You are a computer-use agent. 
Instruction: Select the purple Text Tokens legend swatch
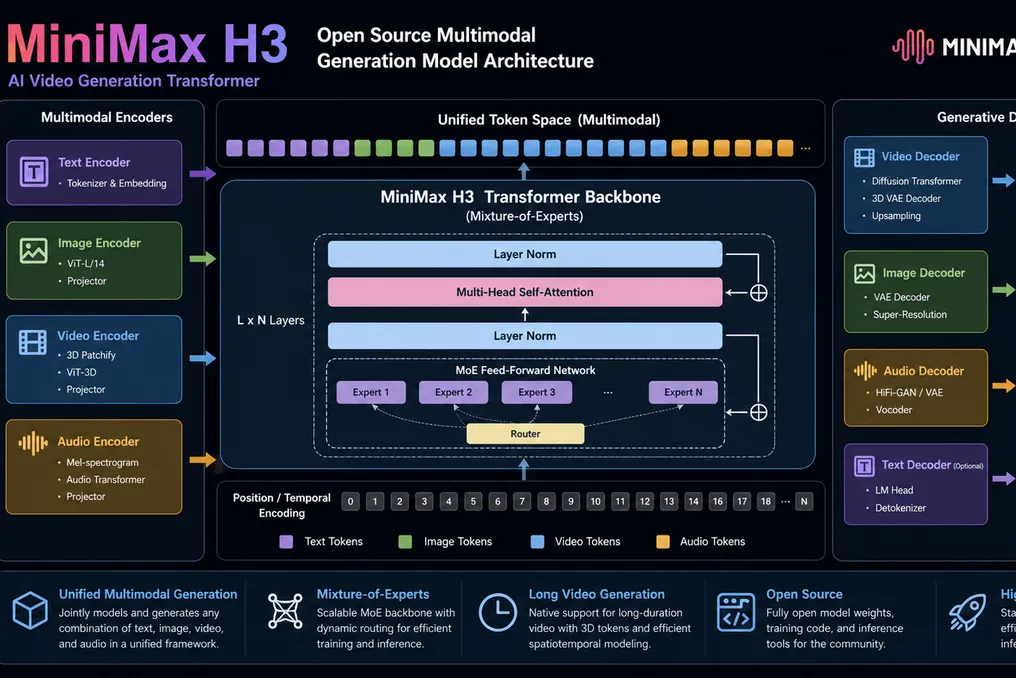point(286,542)
